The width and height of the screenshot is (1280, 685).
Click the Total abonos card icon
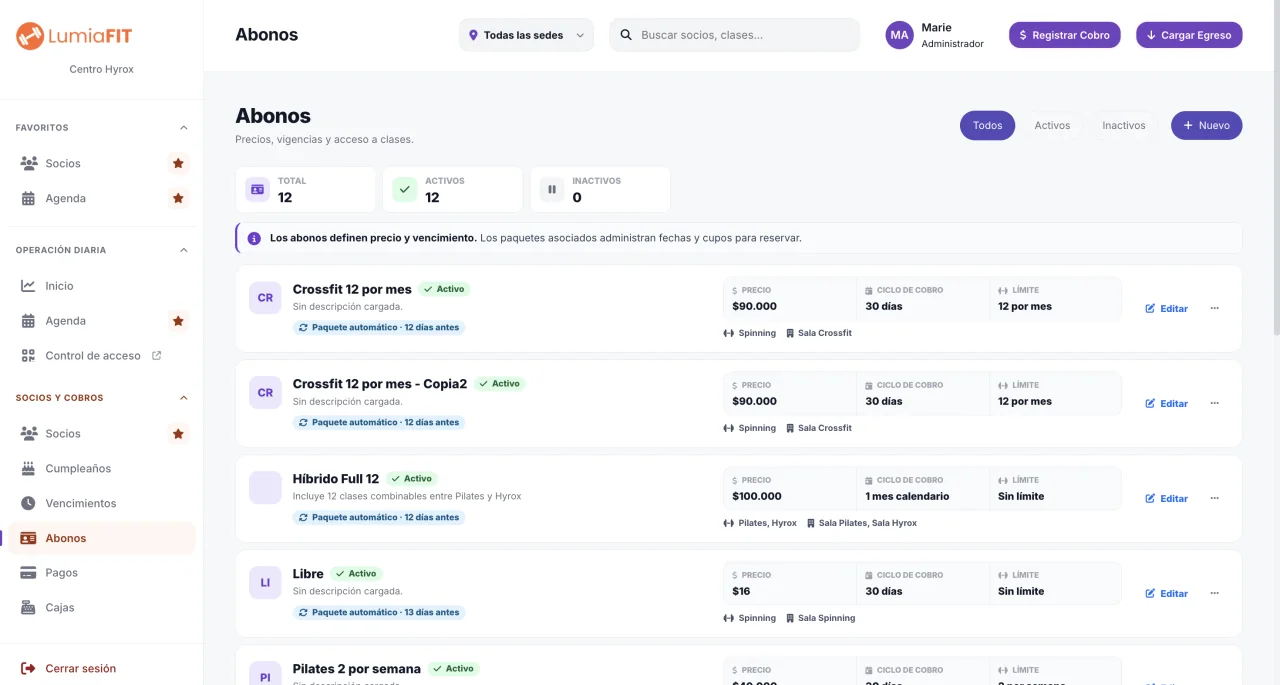[x=258, y=189]
